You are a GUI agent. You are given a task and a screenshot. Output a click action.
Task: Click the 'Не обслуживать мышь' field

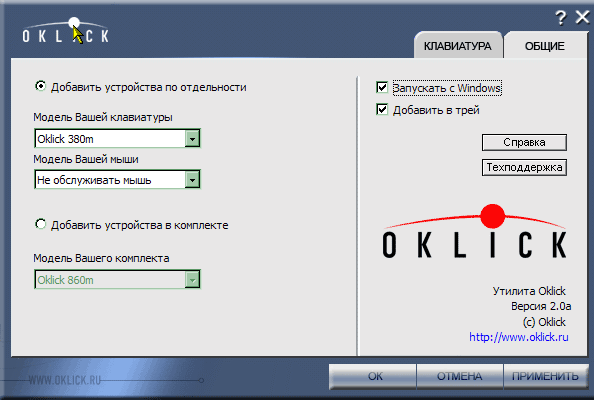coord(117,180)
